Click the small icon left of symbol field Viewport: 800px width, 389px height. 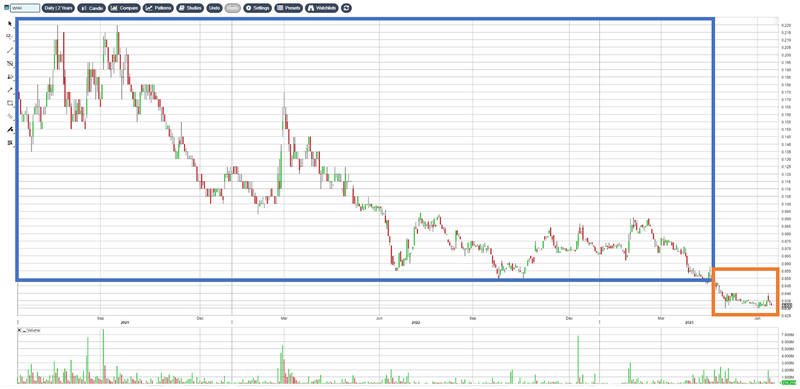click(x=6, y=8)
